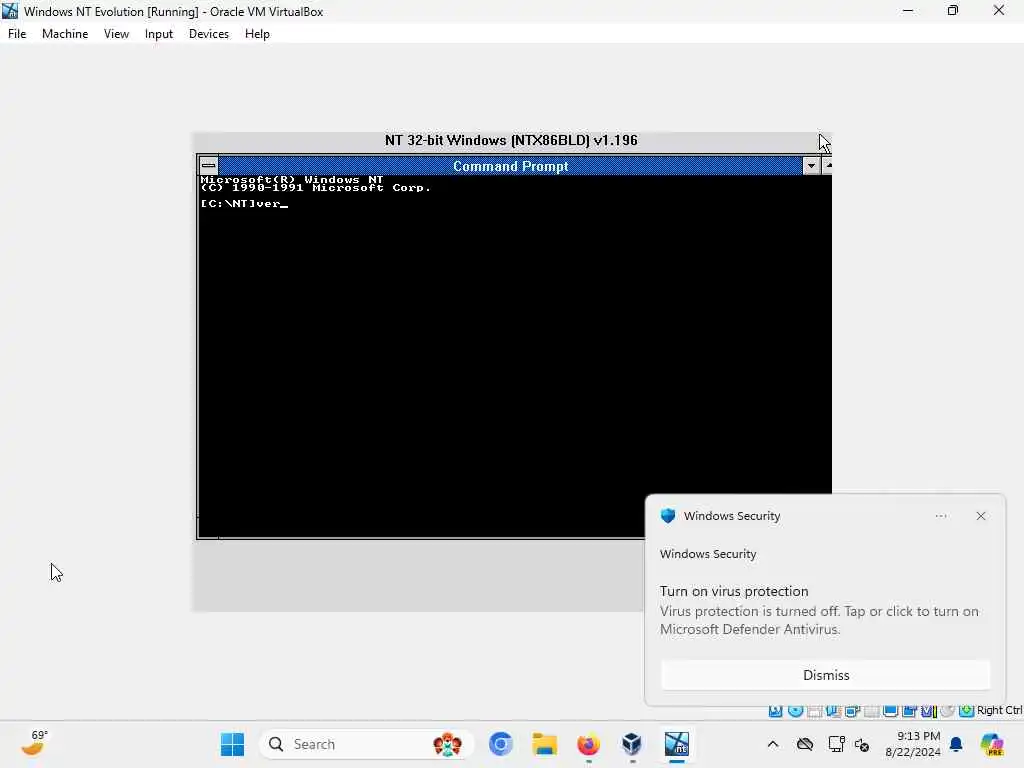Screen dimensions: 1024x768
Task: Open the Input menu
Action: pos(159,34)
